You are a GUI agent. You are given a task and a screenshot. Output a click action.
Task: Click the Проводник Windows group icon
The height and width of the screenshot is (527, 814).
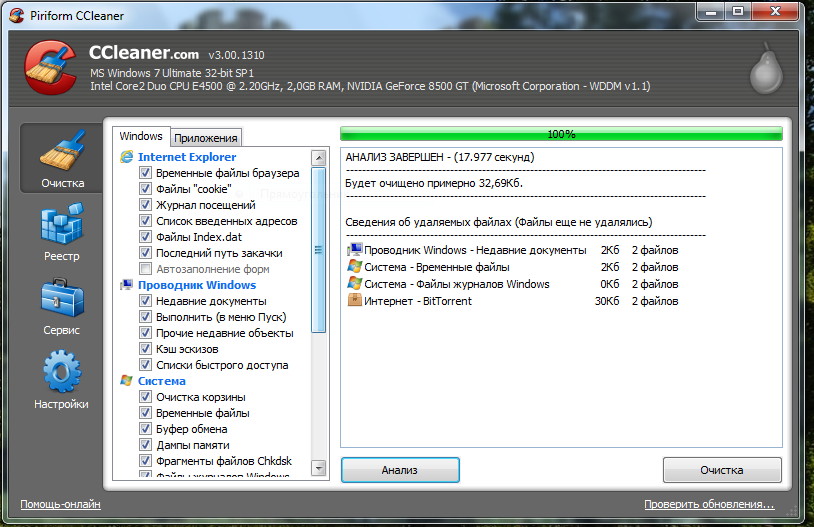(126, 285)
